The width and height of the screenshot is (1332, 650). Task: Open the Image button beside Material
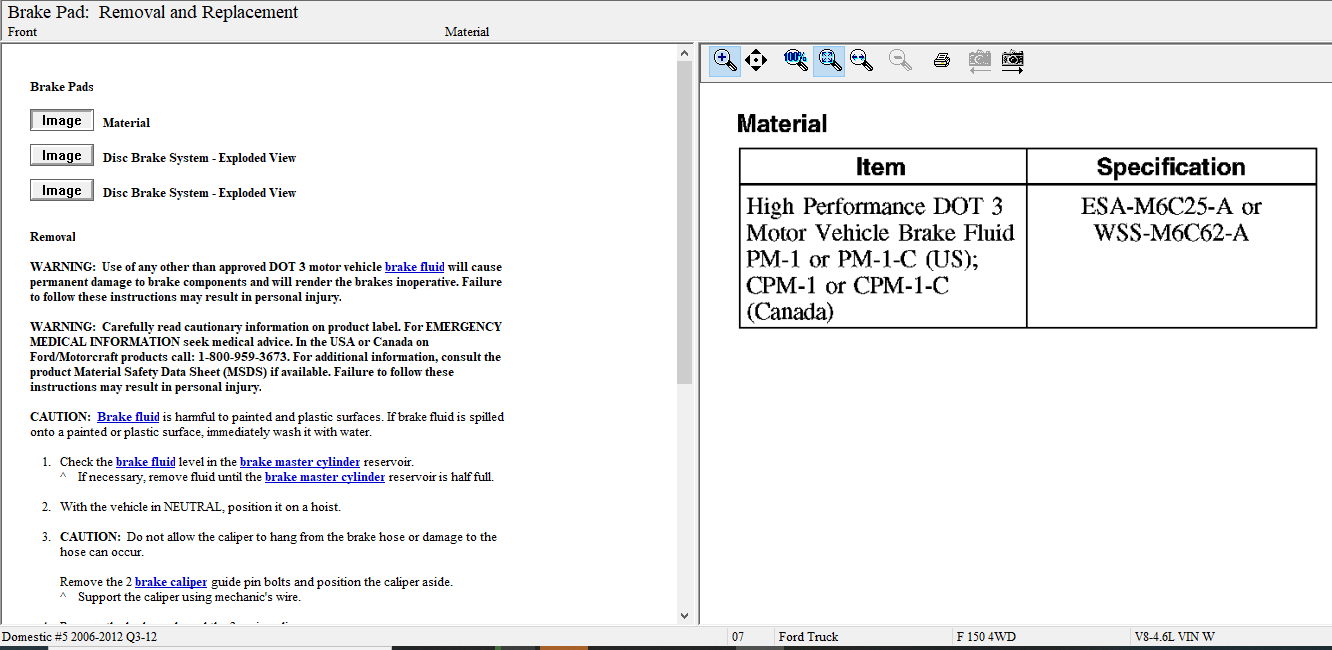pyautogui.click(x=61, y=121)
